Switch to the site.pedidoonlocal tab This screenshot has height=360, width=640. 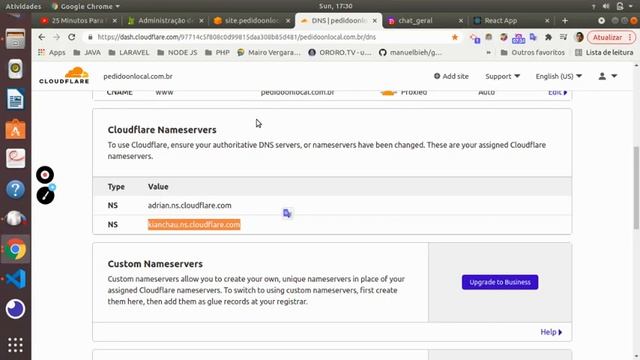click(251, 20)
